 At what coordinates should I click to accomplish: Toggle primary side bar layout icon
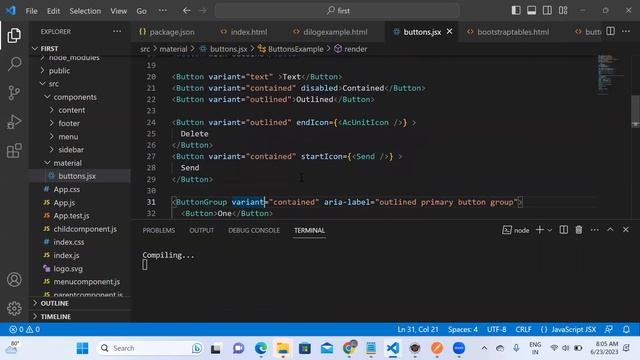516,11
